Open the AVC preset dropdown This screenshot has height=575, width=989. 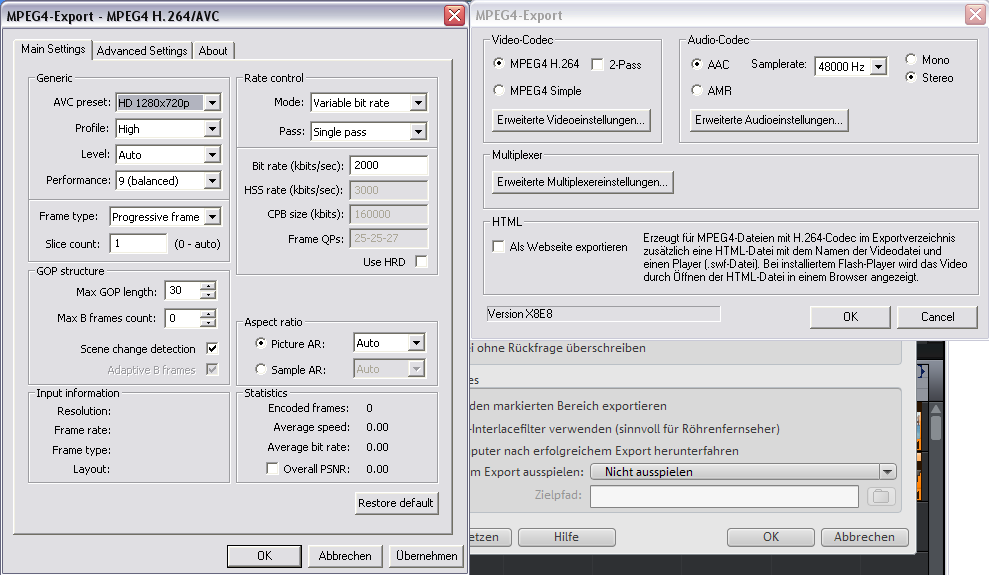click(212, 103)
